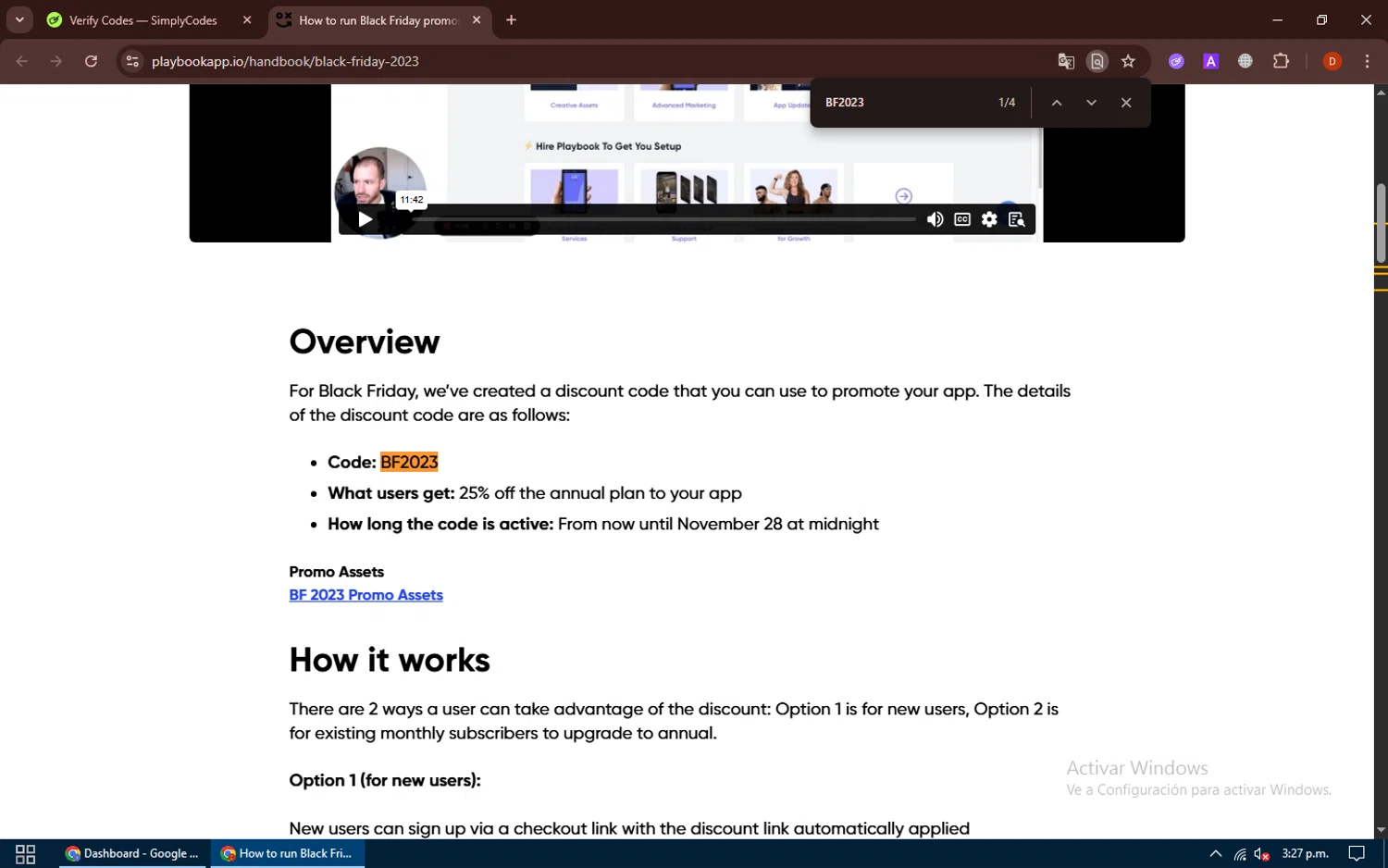
Task: Mute the video volume speaker icon
Action: [935, 219]
